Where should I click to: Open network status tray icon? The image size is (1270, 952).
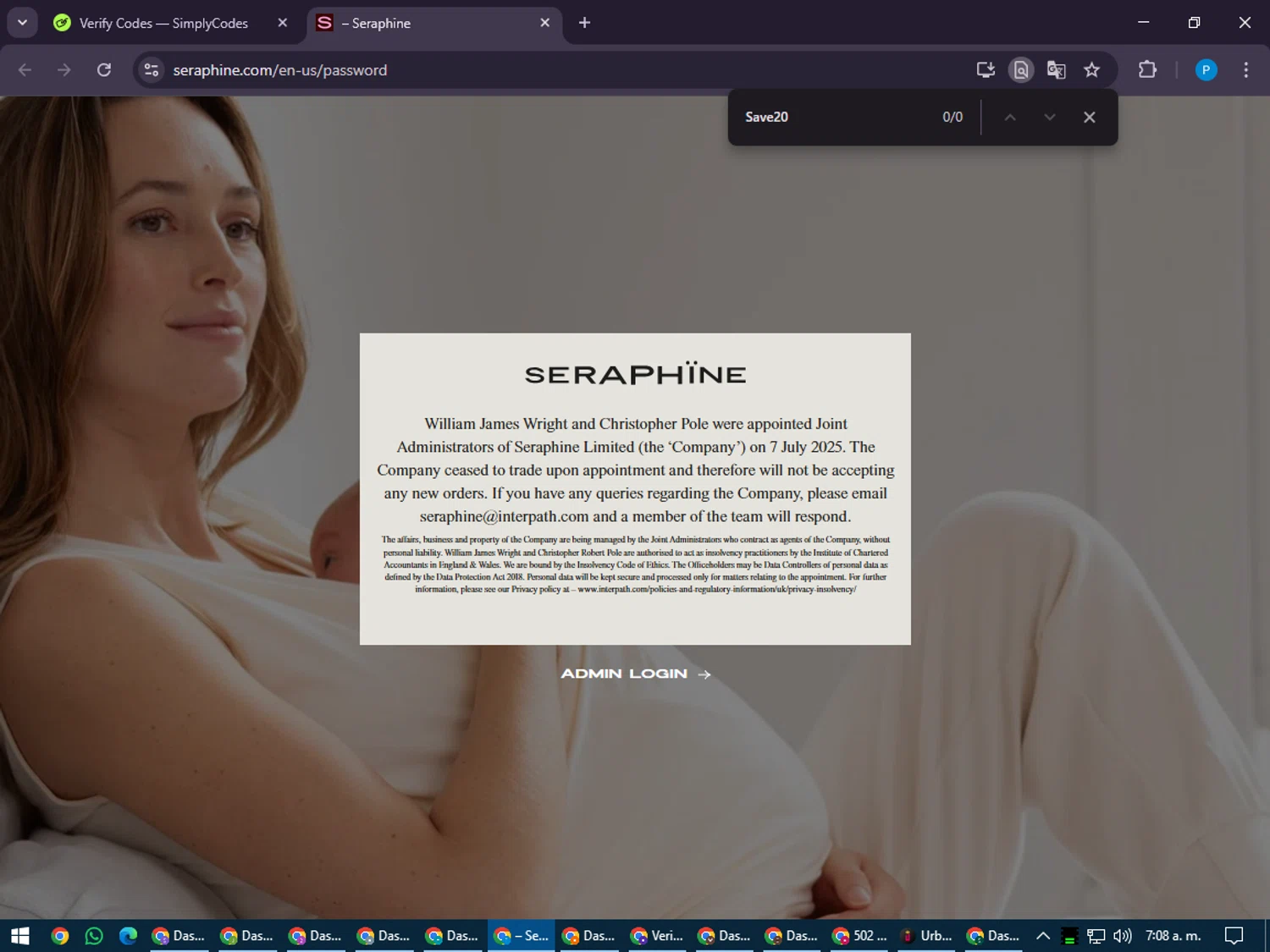tap(1096, 936)
